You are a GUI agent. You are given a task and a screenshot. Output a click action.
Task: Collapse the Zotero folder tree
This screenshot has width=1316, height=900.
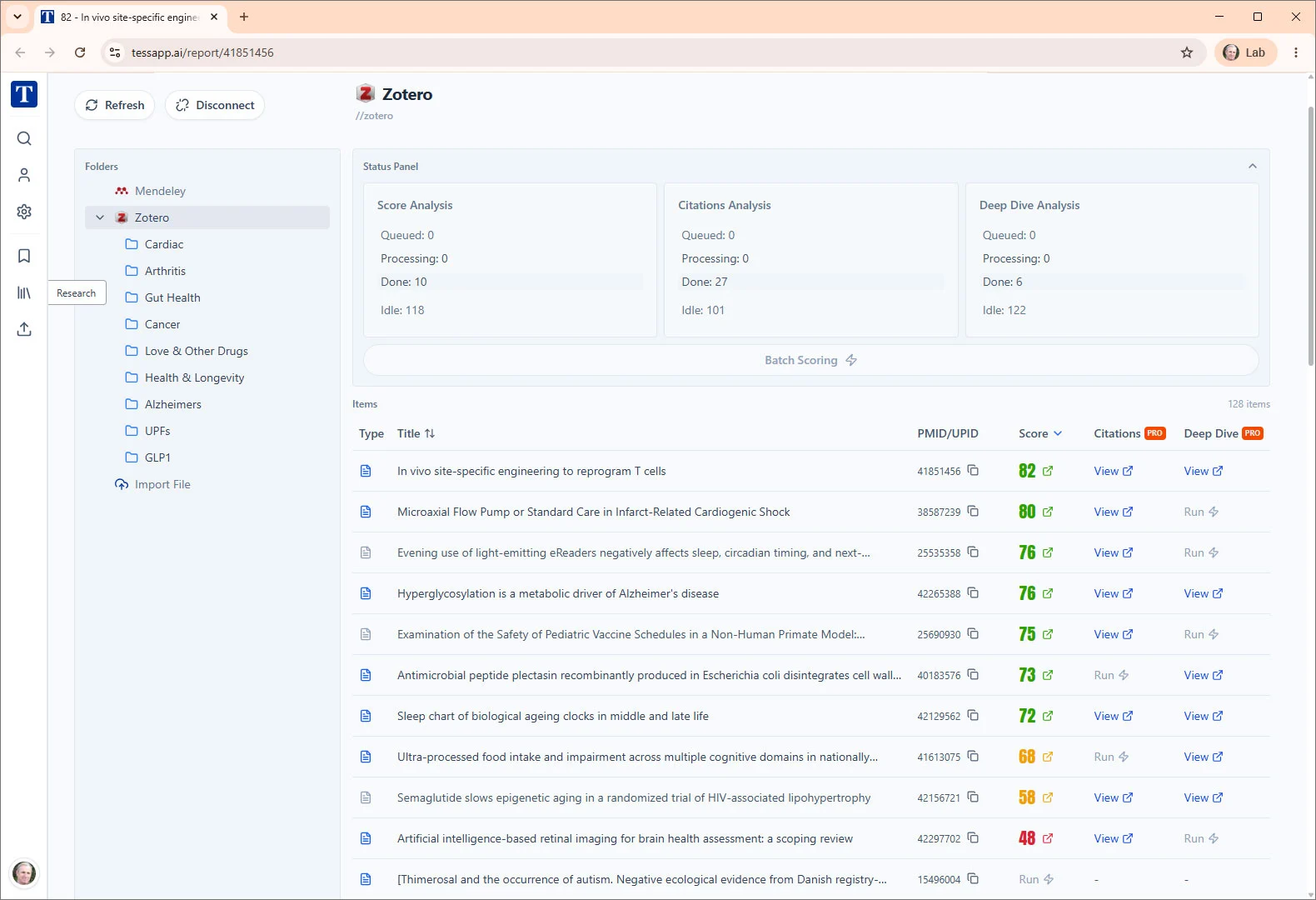(x=100, y=217)
